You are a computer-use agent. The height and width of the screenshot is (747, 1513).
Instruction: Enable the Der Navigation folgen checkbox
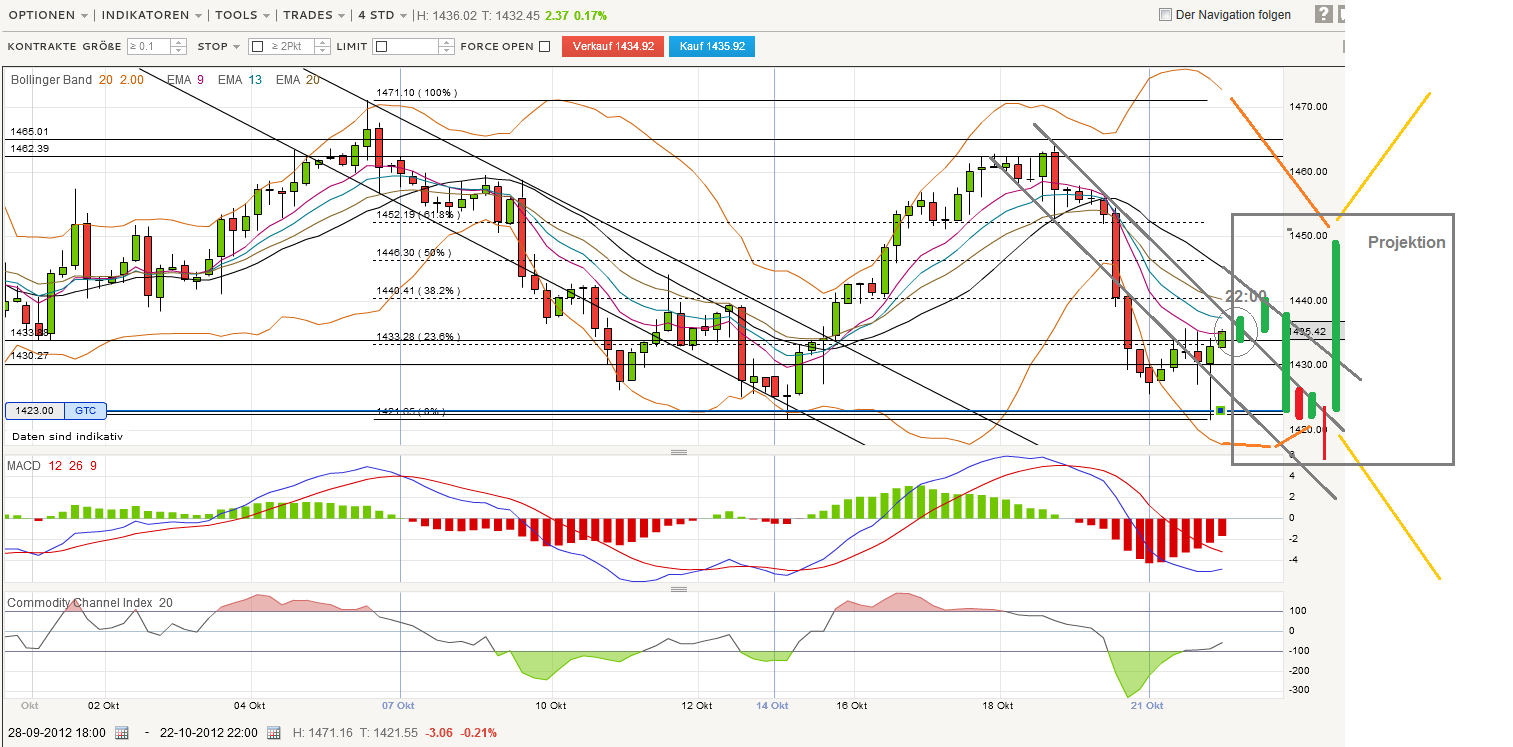1164,15
